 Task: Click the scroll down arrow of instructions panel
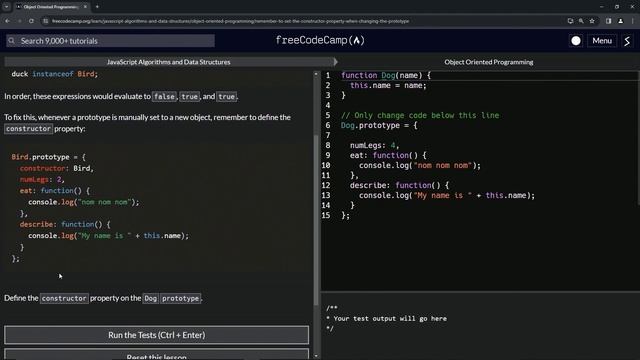click(x=316, y=356)
